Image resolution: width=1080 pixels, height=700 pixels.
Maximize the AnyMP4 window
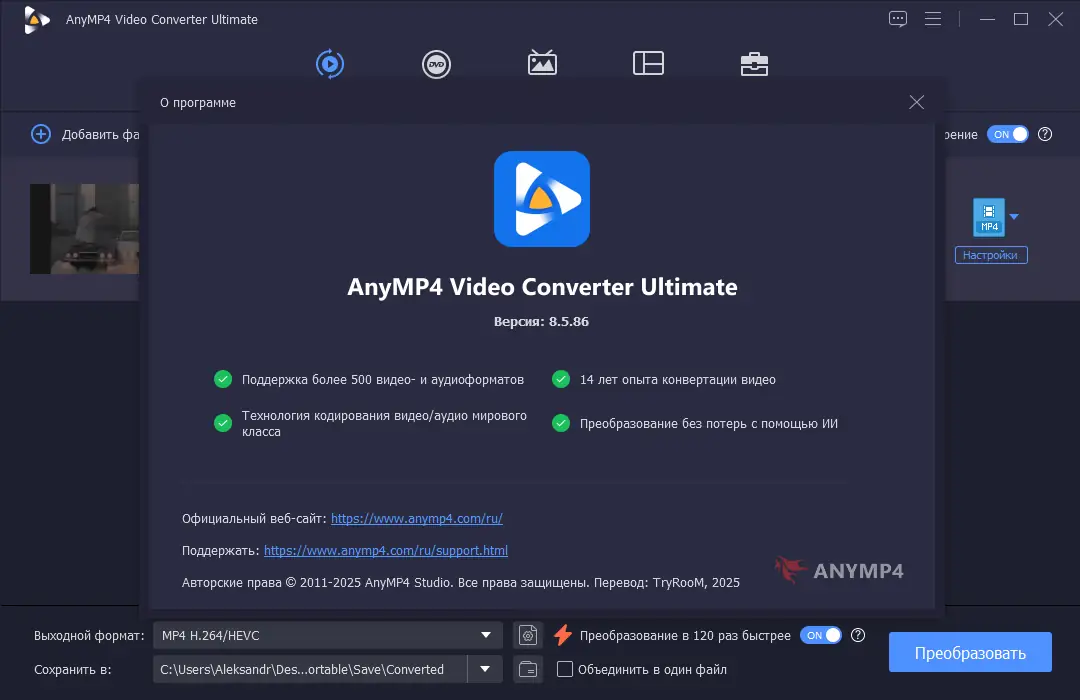[1021, 19]
